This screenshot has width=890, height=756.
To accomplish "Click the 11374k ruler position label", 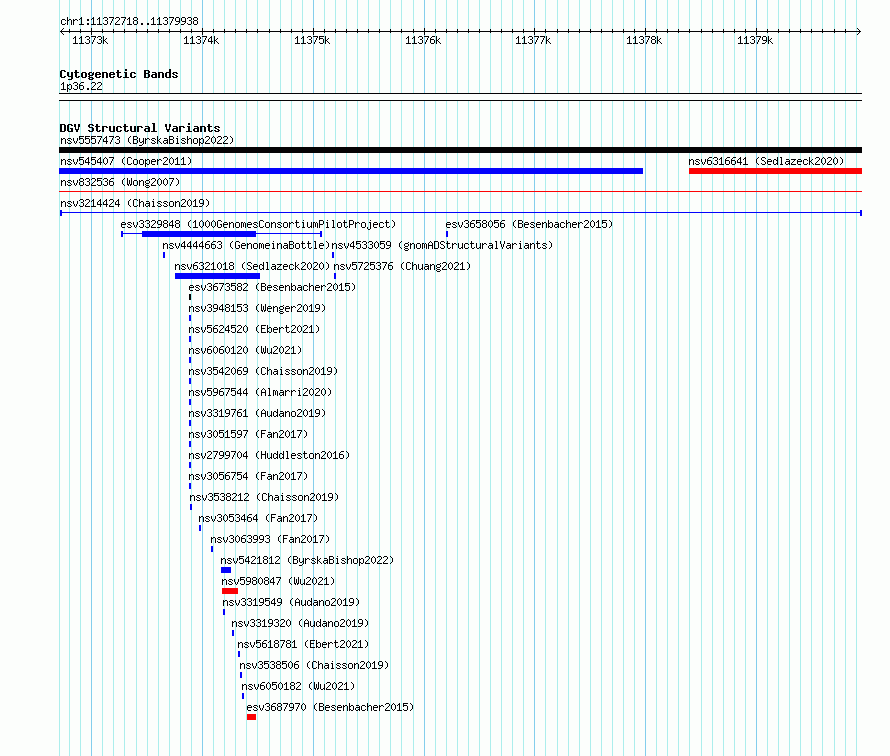I will pos(201,40).
